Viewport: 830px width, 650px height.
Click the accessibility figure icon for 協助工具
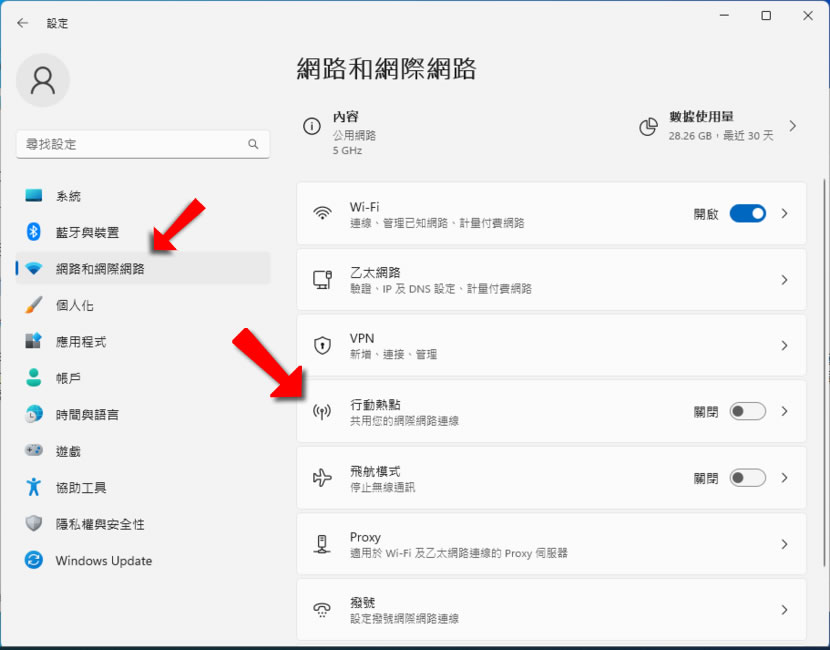pos(34,487)
